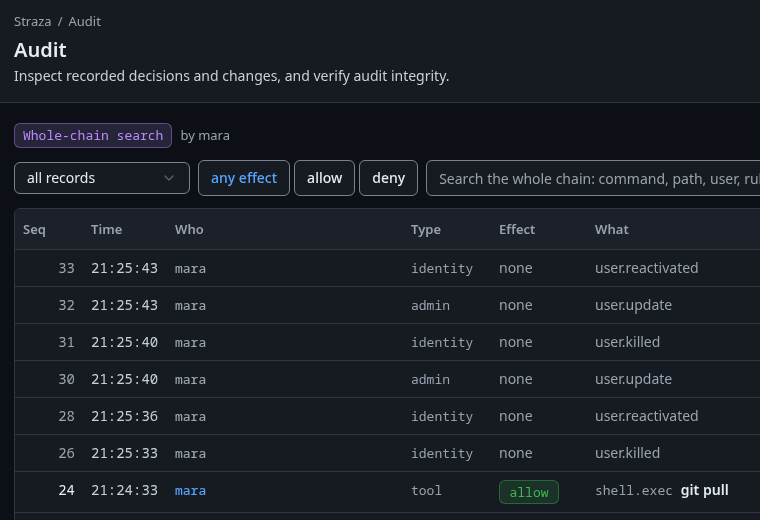The image size is (760, 520).
Task: Click 'shell.exec' in row 24
Action: tap(633, 490)
